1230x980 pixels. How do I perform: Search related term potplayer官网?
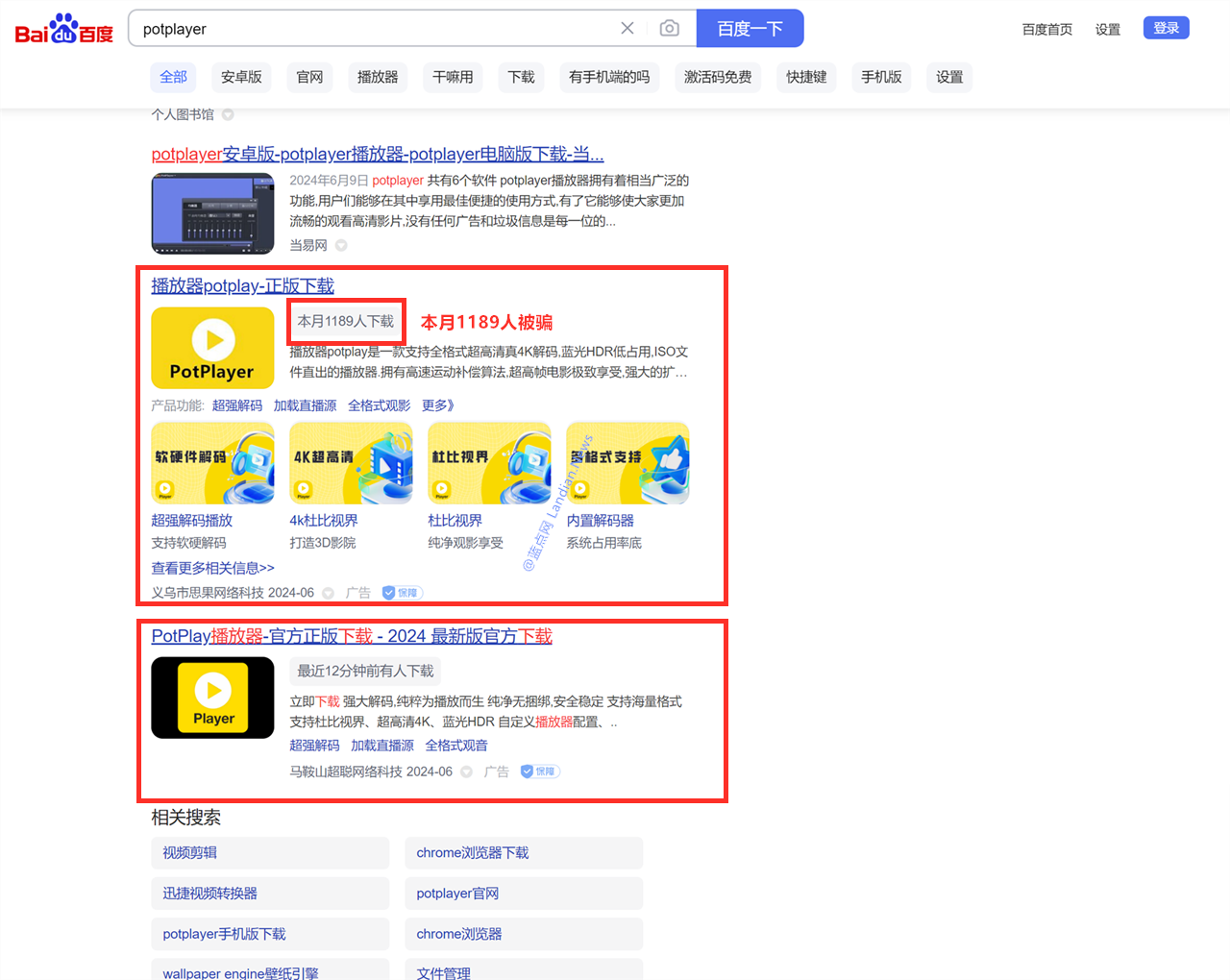click(524, 894)
